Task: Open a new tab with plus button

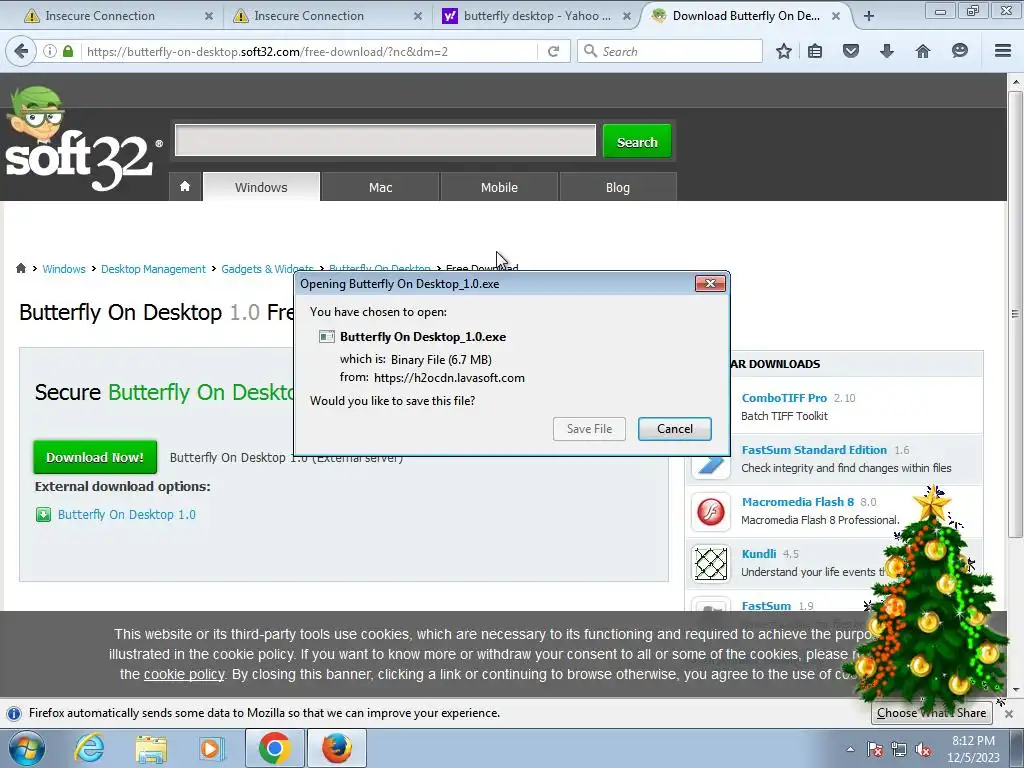Action: click(869, 16)
